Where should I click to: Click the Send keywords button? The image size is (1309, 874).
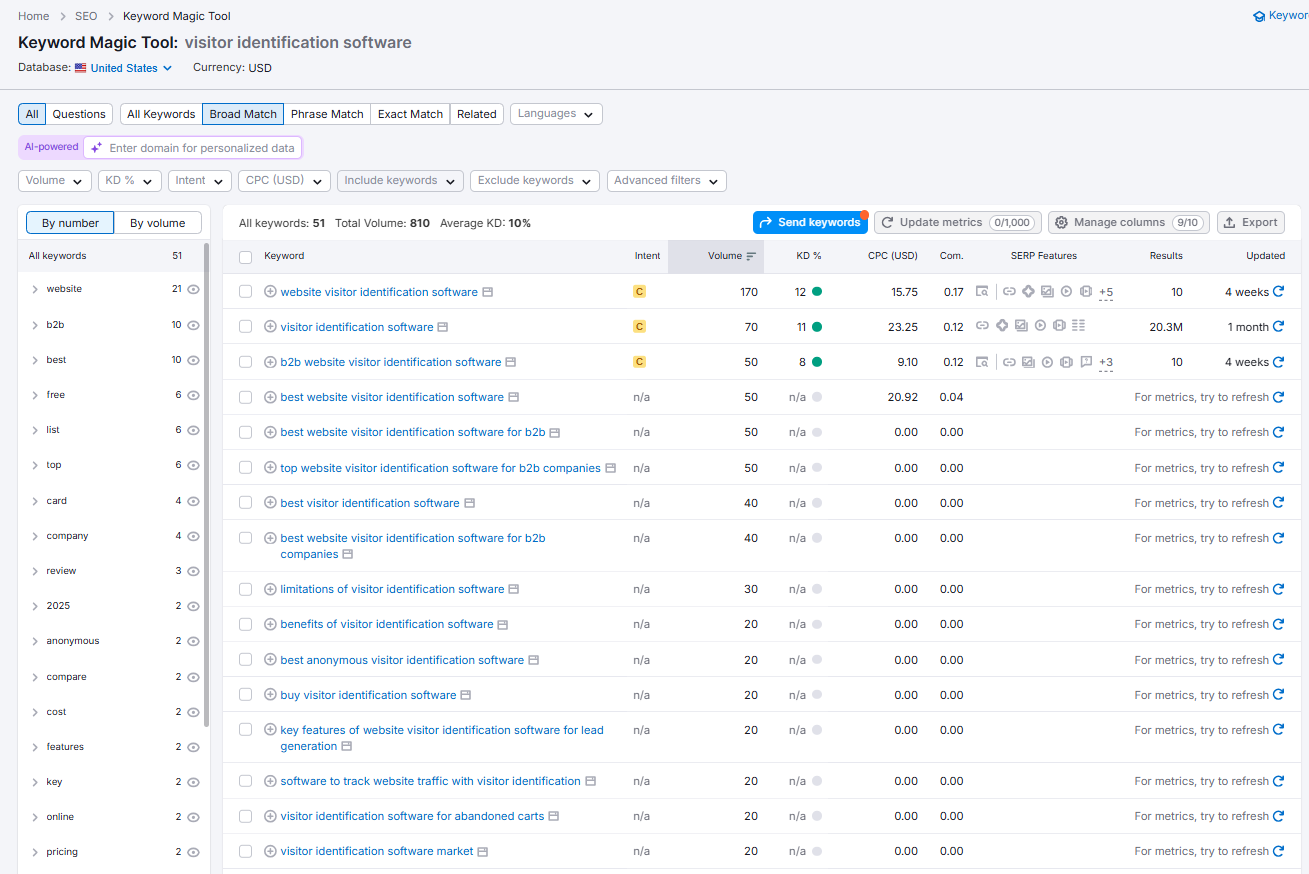coord(810,222)
